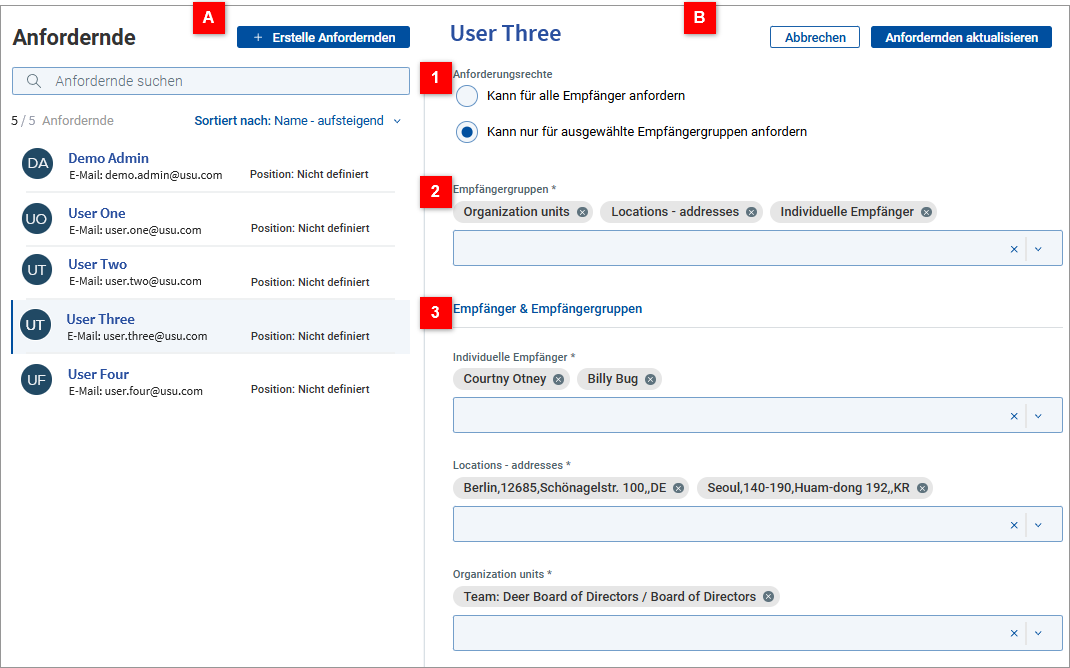
Task: Click the search magnifier icon
Action: [33, 81]
